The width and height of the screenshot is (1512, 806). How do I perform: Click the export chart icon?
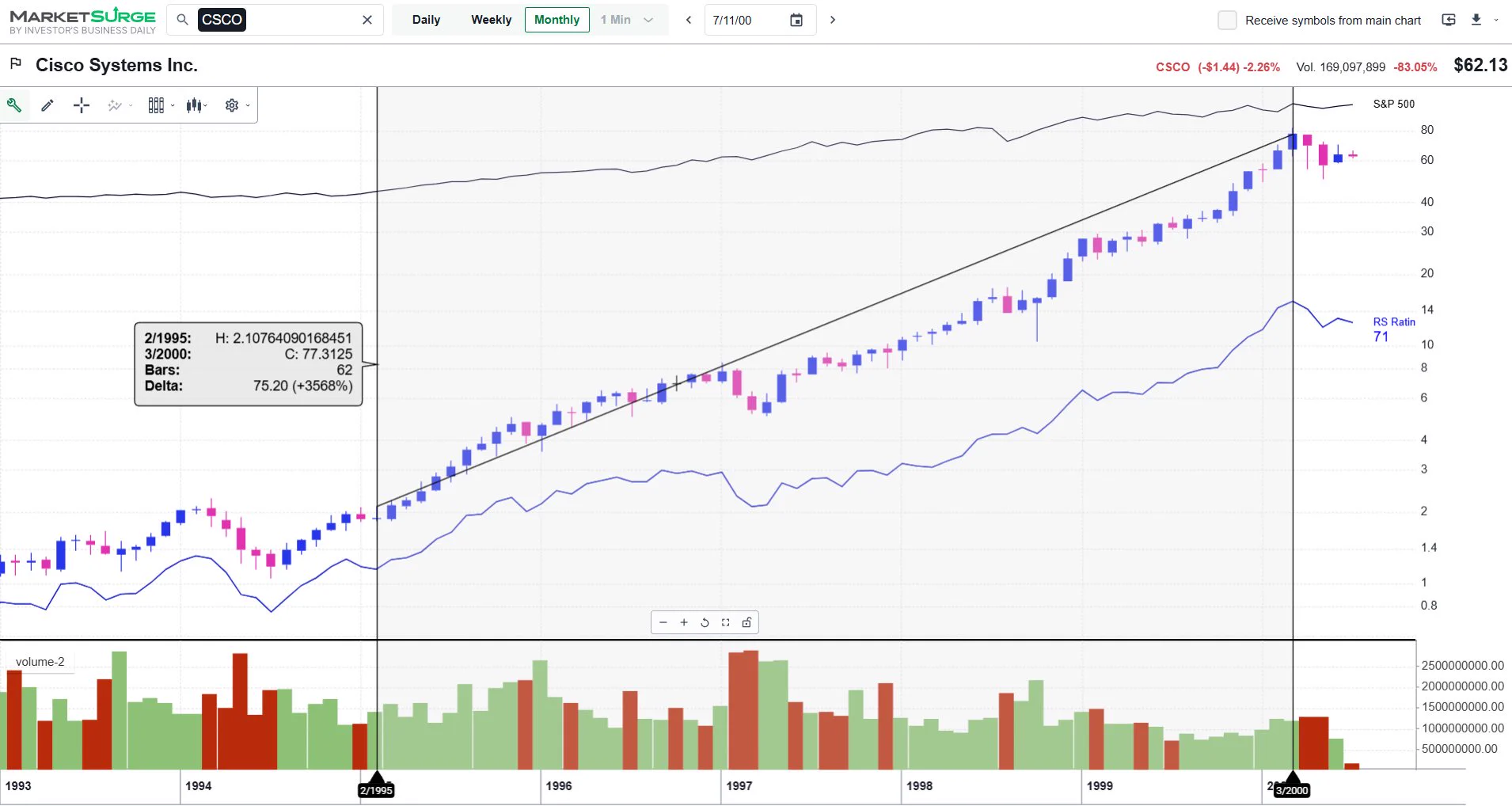[1449, 20]
